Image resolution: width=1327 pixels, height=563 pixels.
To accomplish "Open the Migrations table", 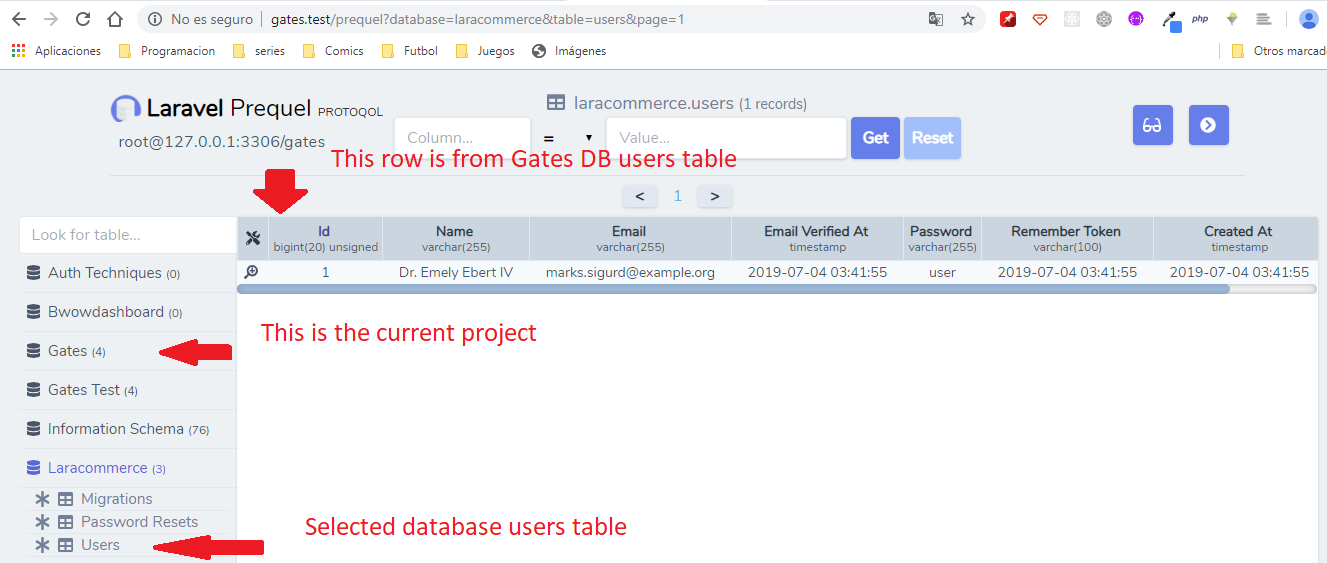I will click(116, 499).
